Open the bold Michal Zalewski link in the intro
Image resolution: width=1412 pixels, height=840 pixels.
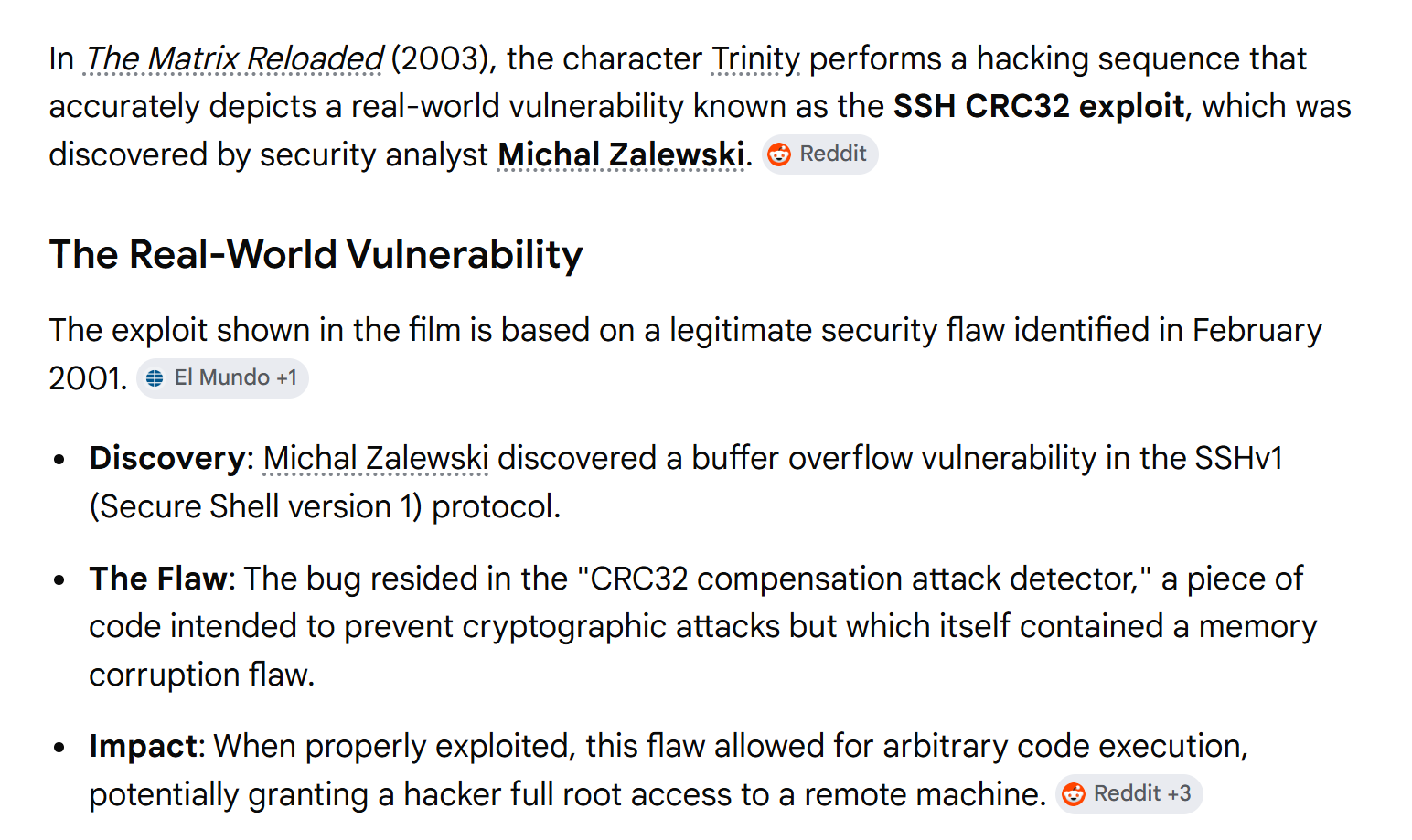click(621, 155)
